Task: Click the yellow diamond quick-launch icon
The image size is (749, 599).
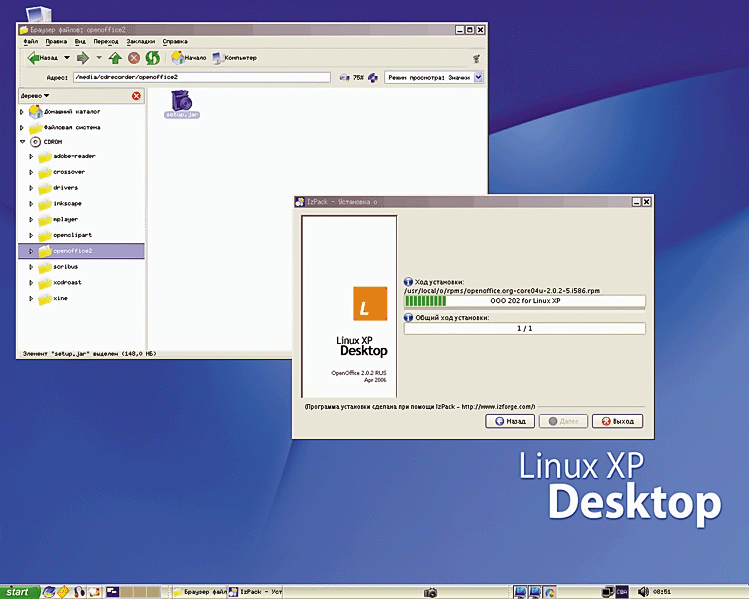Action: 63,592
